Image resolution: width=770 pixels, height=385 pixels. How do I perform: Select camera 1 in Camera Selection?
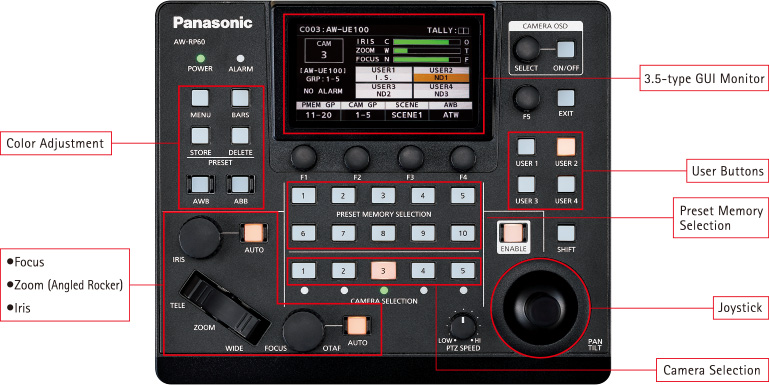pyautogui.click(x=303, y=270)
